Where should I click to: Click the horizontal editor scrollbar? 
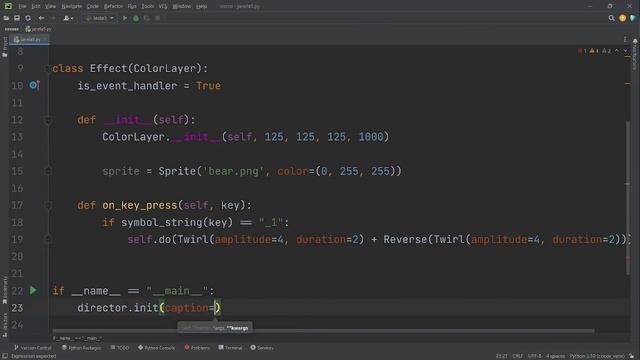[323, 331]
